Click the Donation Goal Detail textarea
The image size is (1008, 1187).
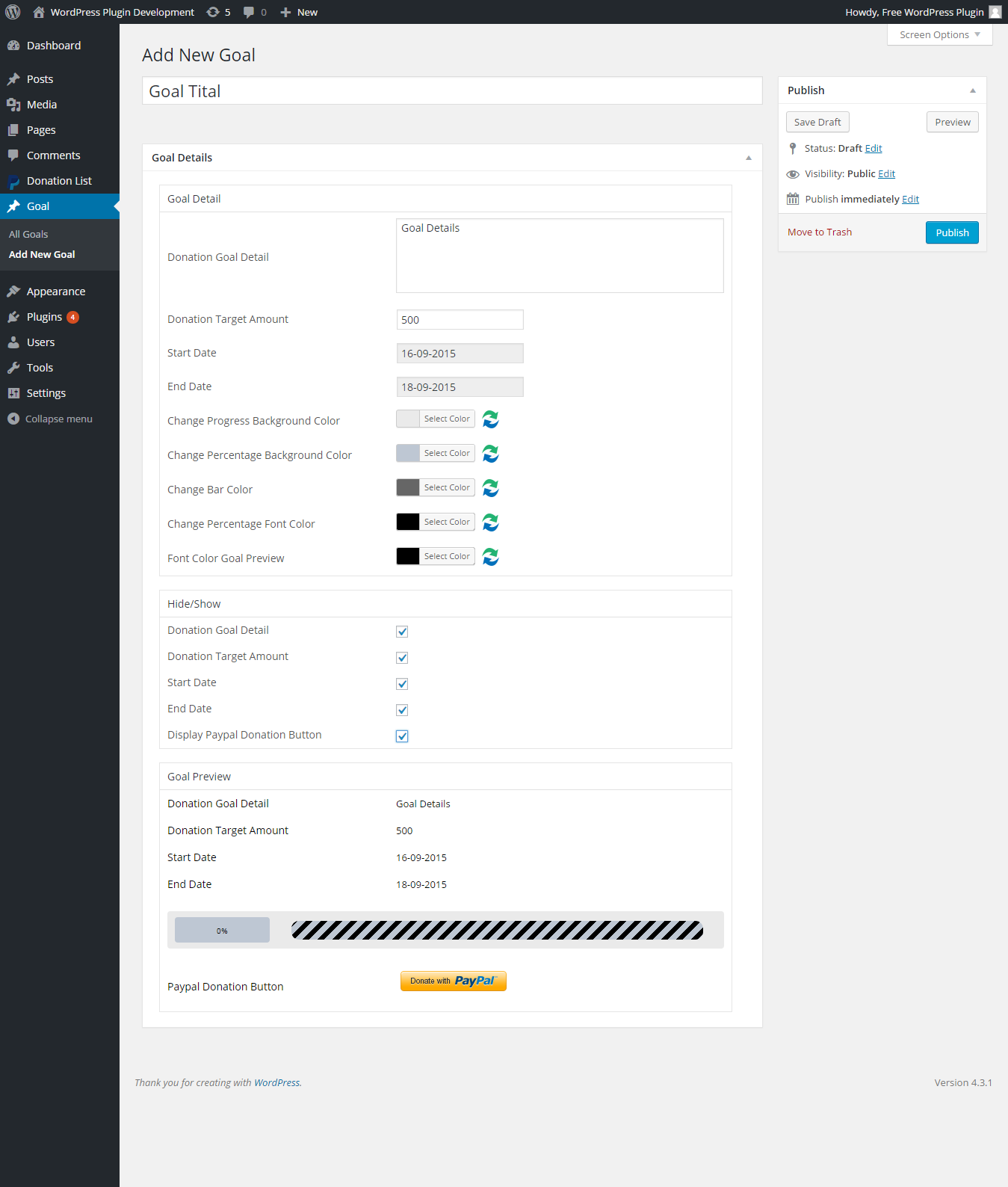pyautogui.click(x=560, y=256)
